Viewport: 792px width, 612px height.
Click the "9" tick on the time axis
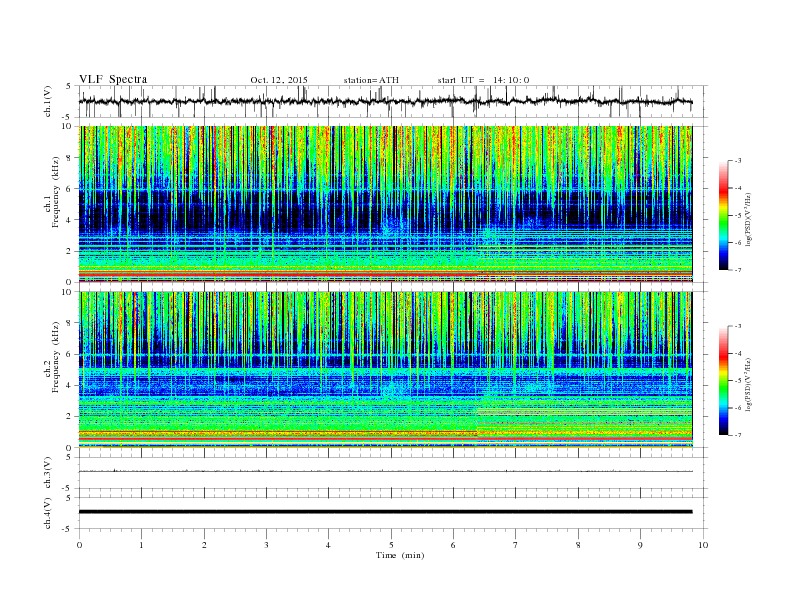[x=640, y=545]
